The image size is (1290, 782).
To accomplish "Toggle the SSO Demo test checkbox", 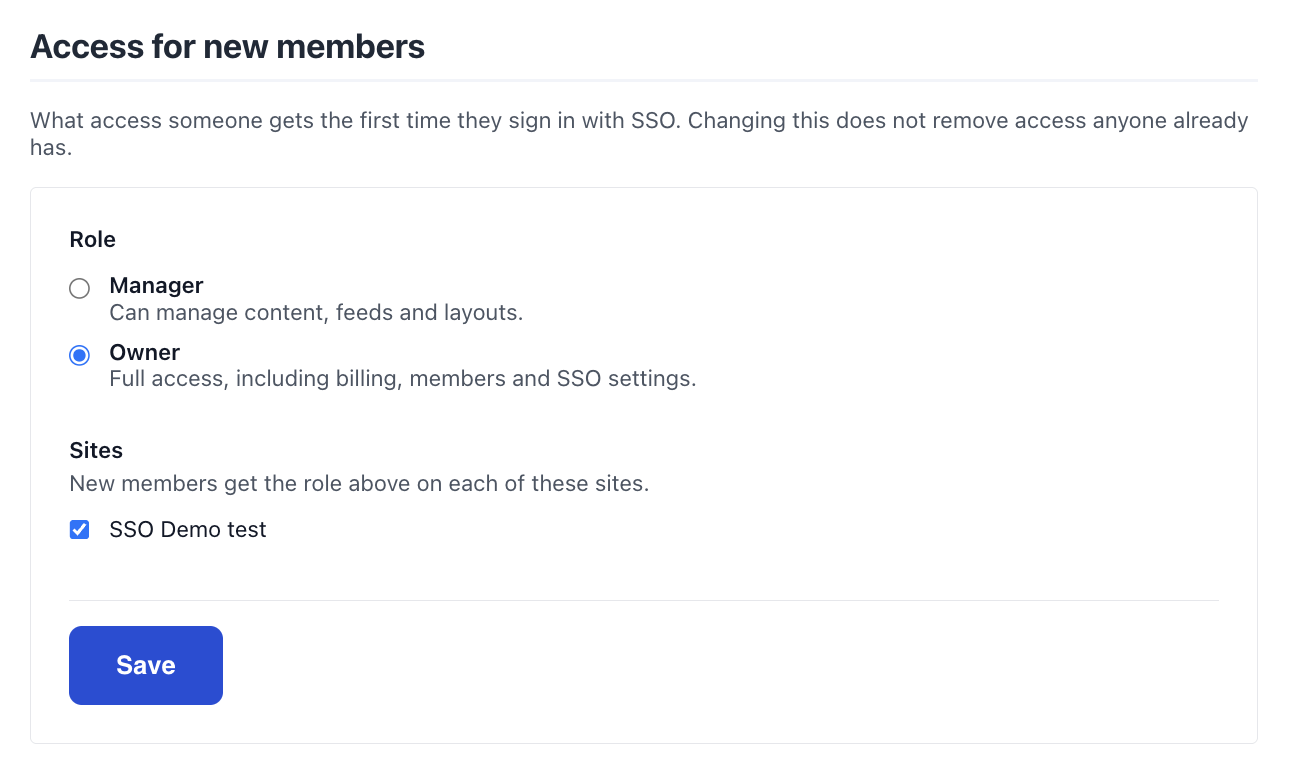I will click(79, 530).
